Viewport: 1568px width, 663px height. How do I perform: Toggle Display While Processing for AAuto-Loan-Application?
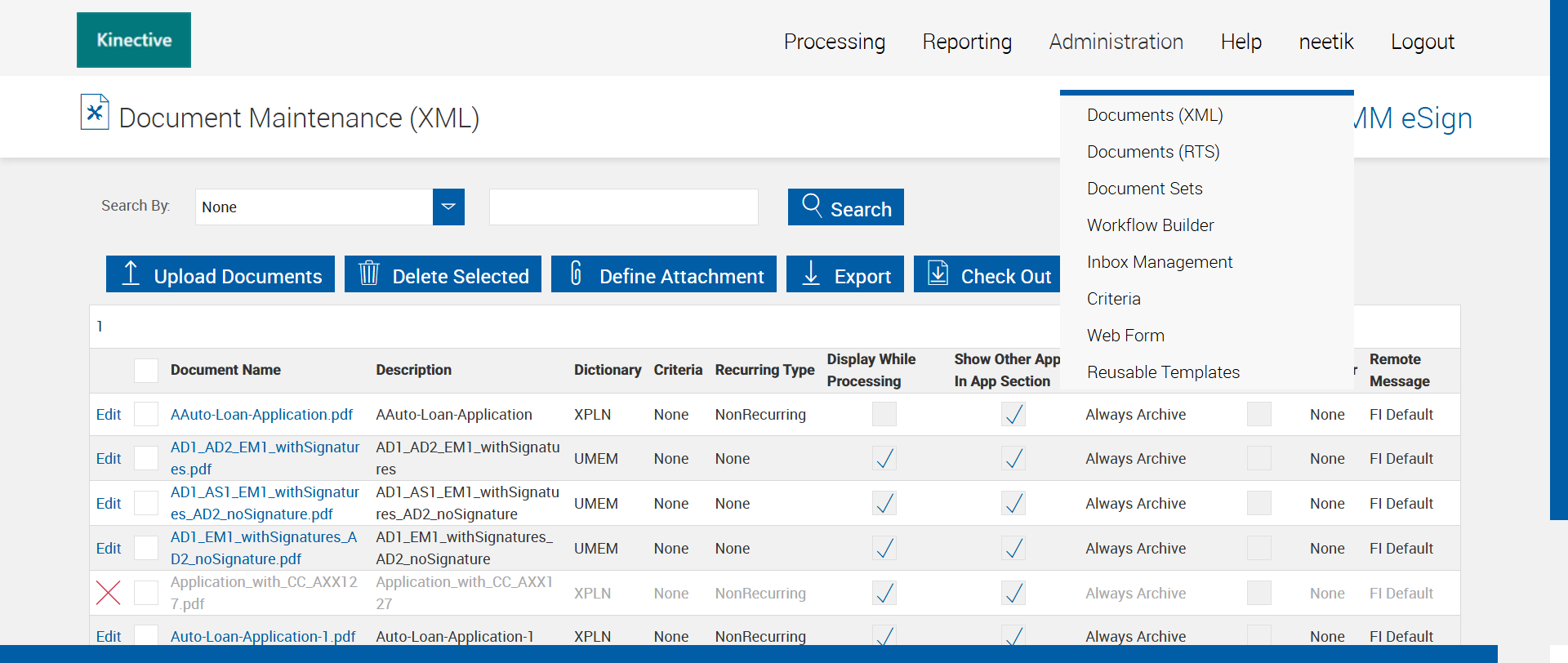coord(884,415)
